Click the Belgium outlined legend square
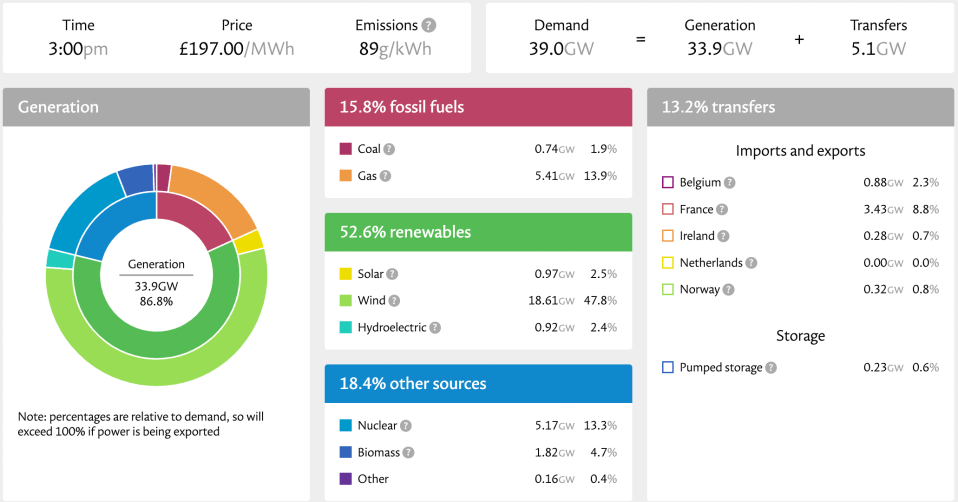The height and width of the screenshot is (502, 958). [x=668, y=183]
